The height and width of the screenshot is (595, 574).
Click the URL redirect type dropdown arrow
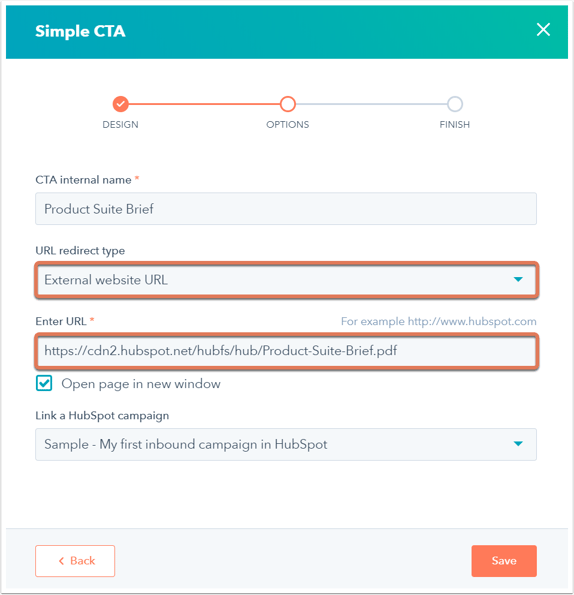click(x=518, y=280)
